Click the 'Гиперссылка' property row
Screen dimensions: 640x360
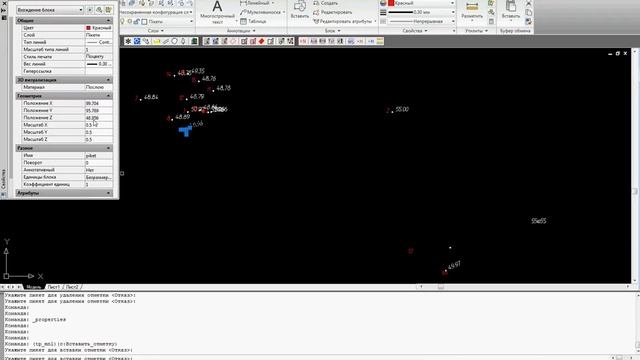(x=67, y=71)
